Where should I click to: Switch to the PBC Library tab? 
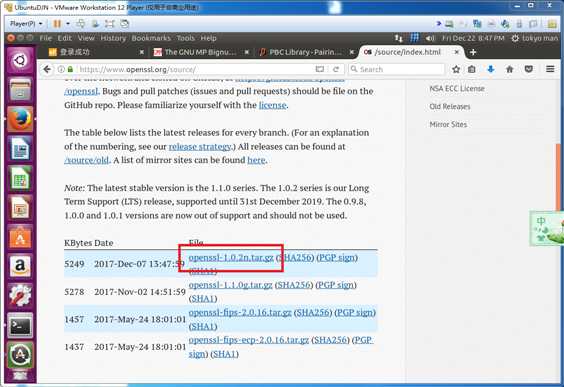coord(305,53)
